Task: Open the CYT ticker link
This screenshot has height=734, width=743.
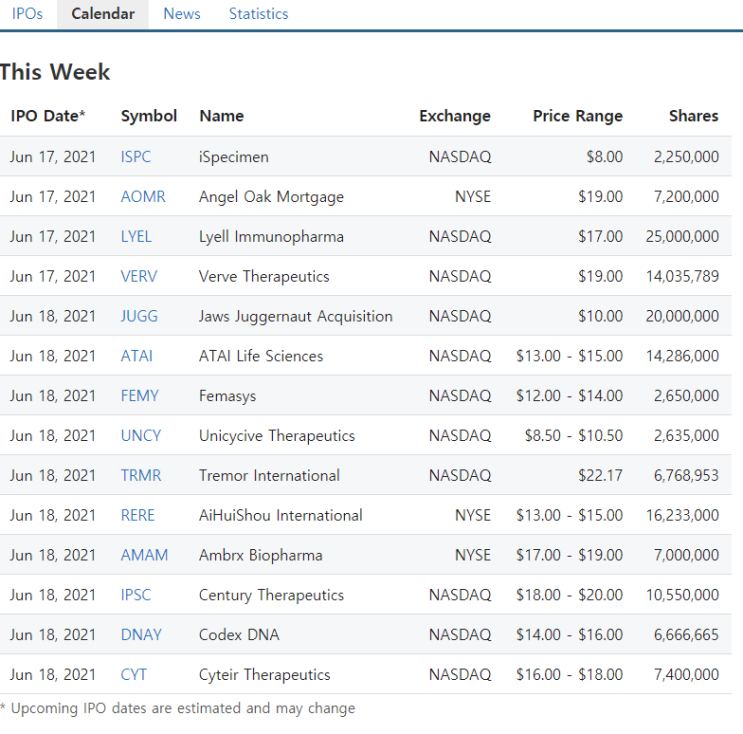Action: [x=134, y=674]
